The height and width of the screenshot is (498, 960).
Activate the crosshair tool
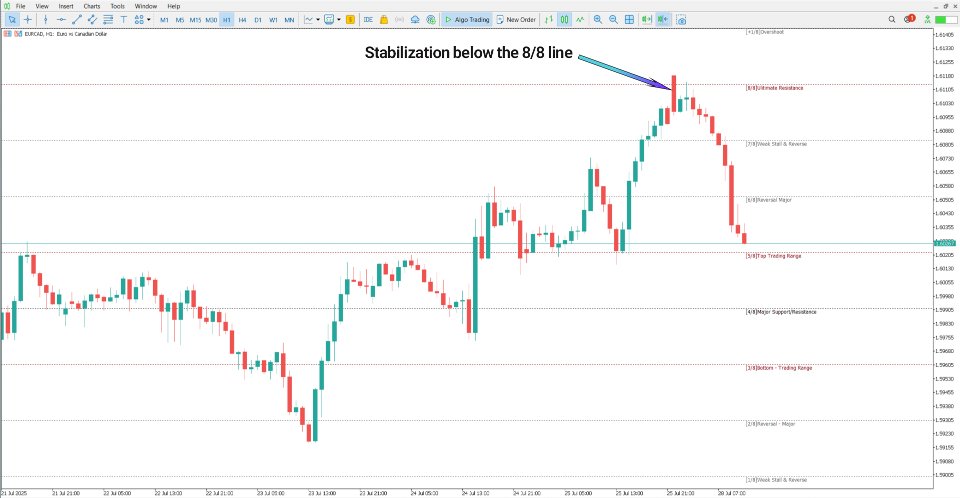tap(28, 20)
